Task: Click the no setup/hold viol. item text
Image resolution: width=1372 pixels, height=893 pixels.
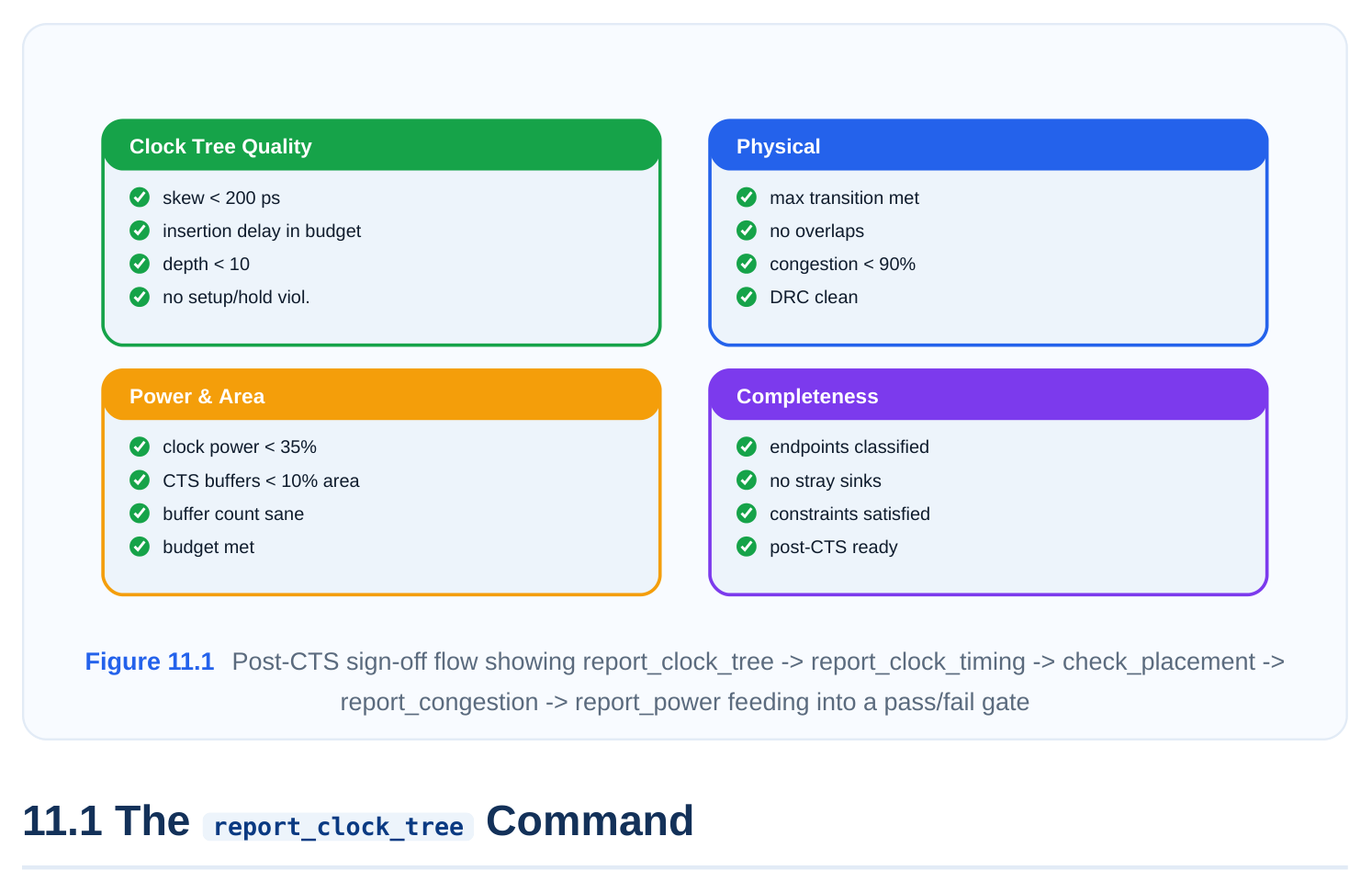Action: (x=236, y=297)
